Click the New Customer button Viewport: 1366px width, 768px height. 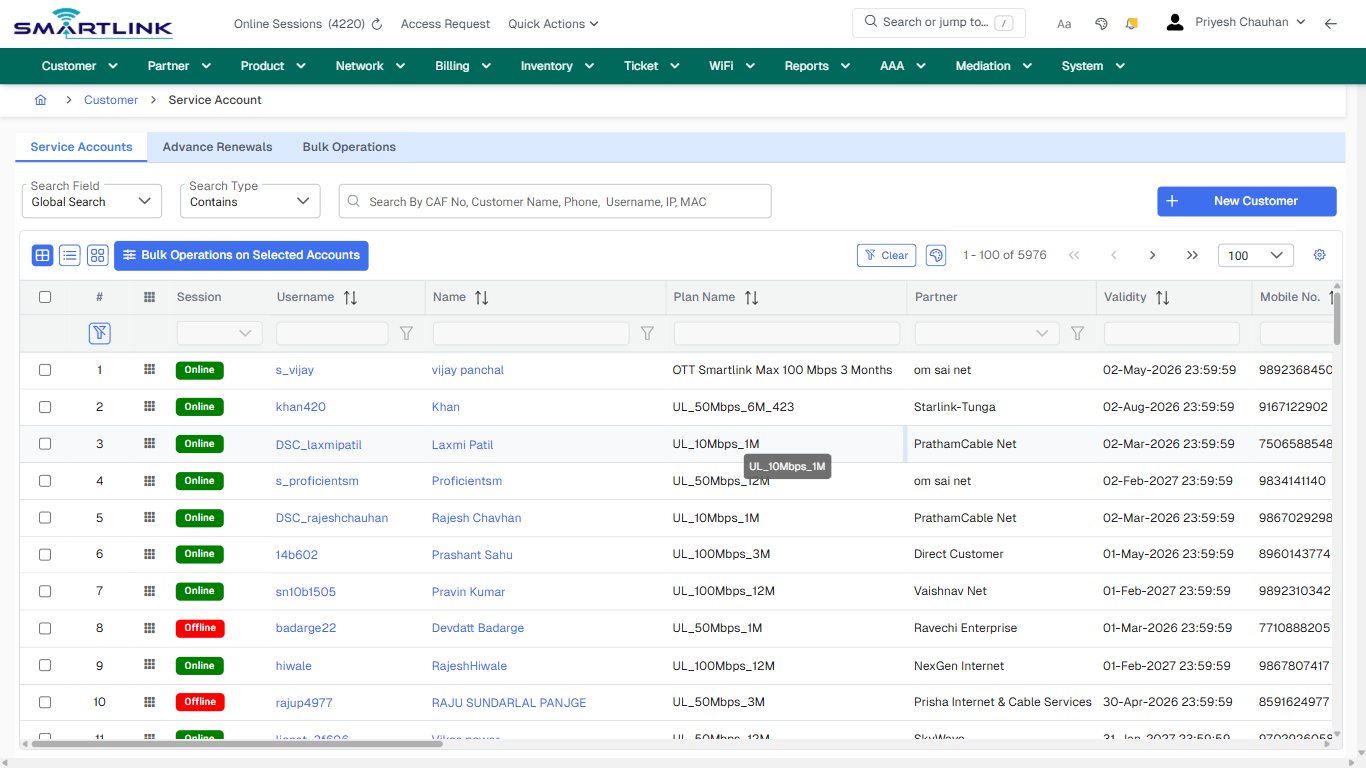coord(1246,201)
